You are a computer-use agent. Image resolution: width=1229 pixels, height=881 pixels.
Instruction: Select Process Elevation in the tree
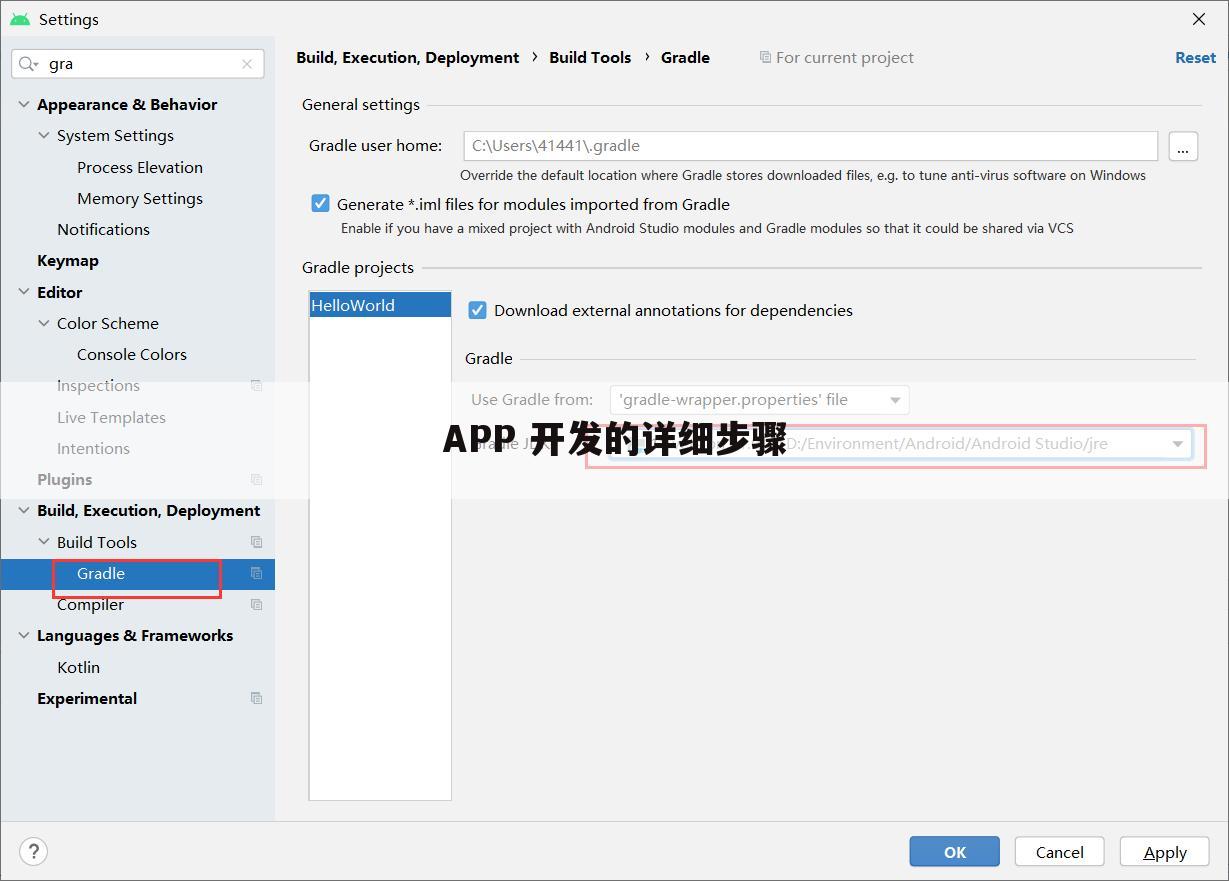click(140, 167)
